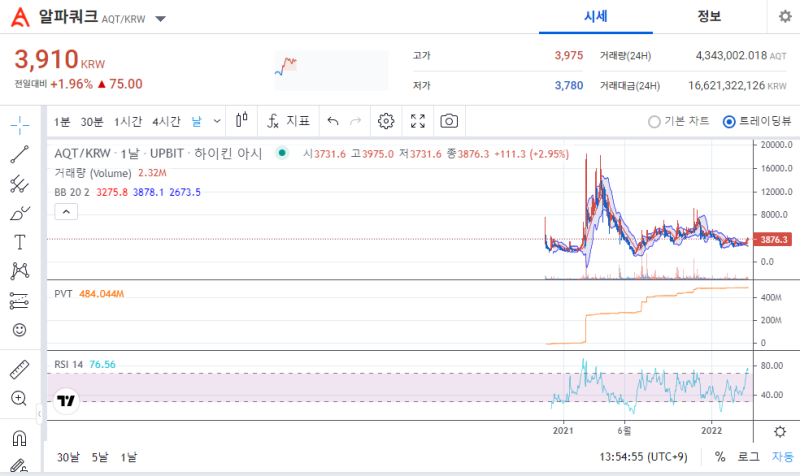Click the AQT coin logo
Viewport: 800px width, 476px height.
(x=20, y=17)
